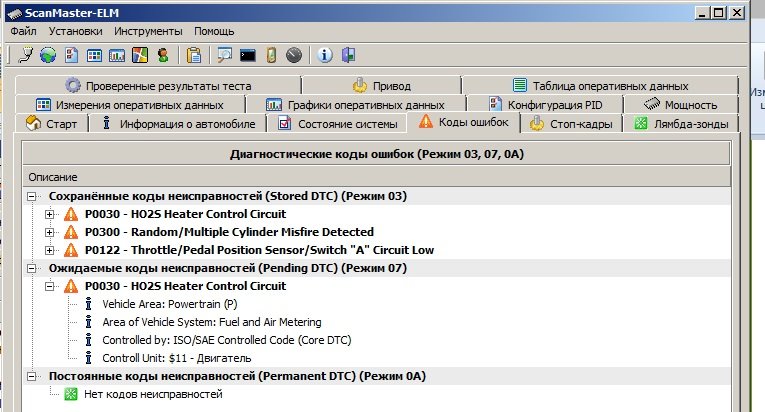
Task: Open the Лямбда-зонды tab
Action: coord(680,124)
